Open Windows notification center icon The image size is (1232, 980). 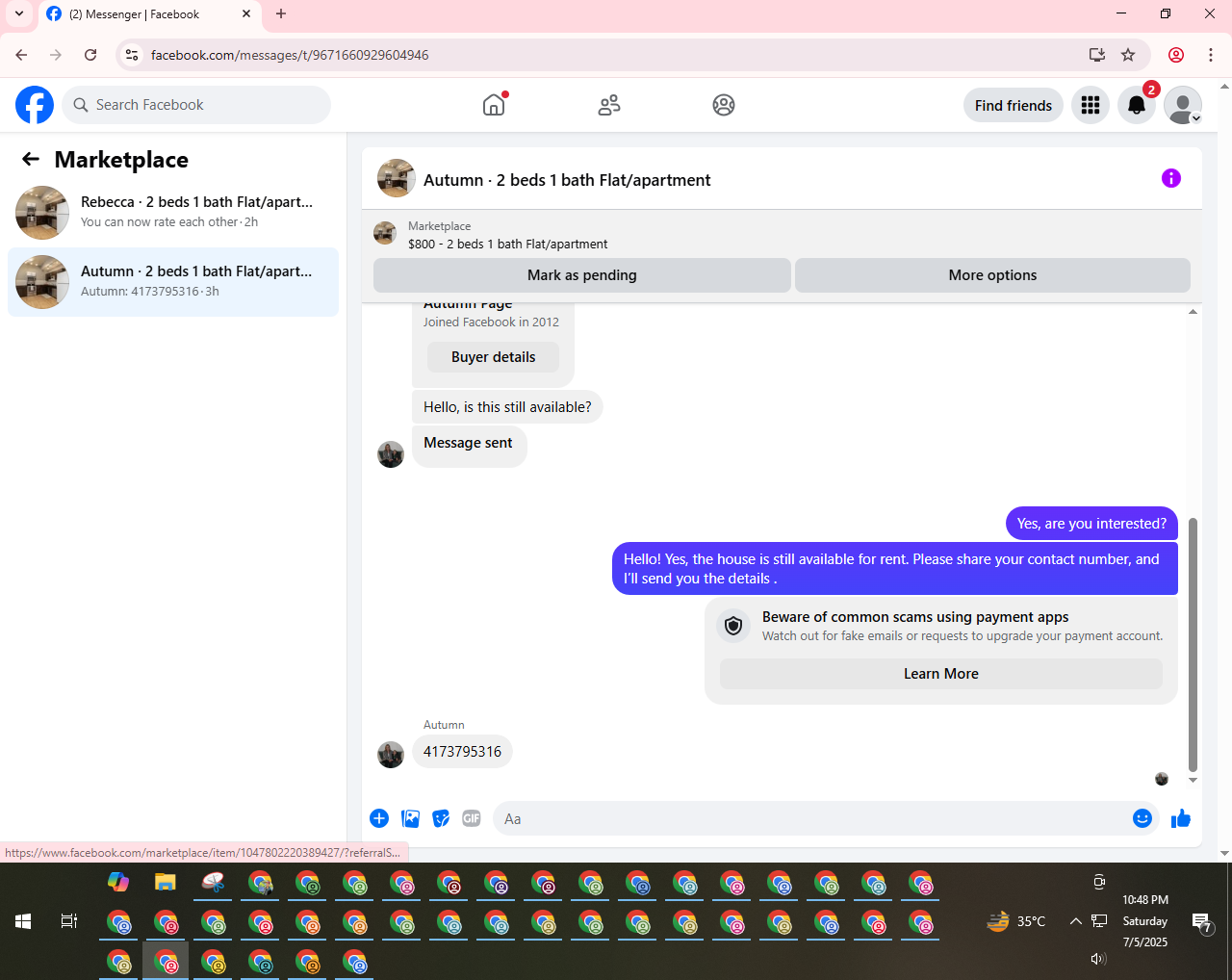pyautogui.click(x=1202, y=922)
